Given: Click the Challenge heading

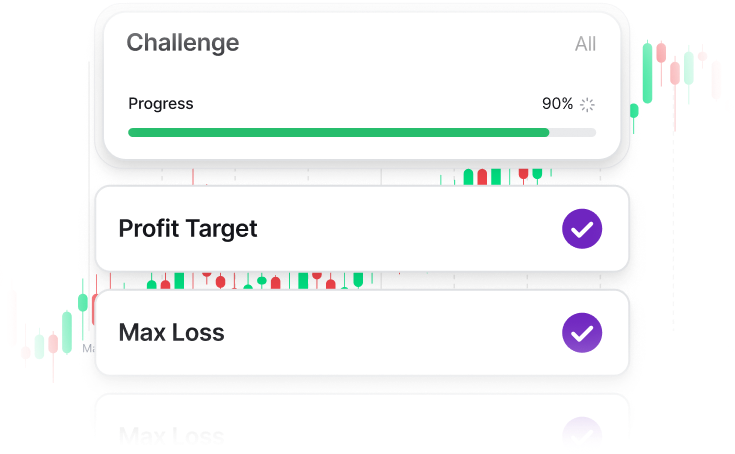Looking at the screenshot, I should point(183,43).
